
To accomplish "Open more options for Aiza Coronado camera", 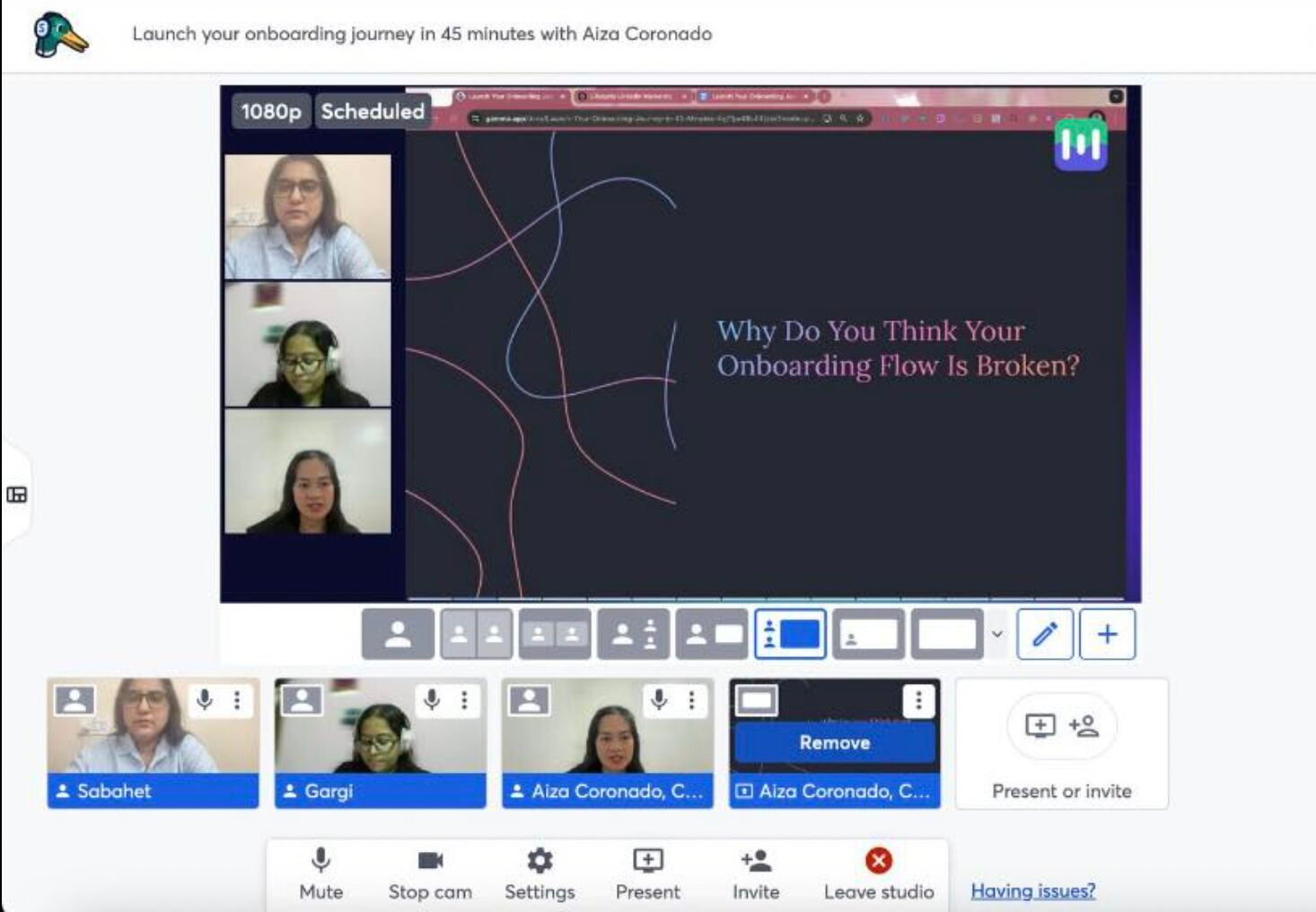I will pos(691,700).
